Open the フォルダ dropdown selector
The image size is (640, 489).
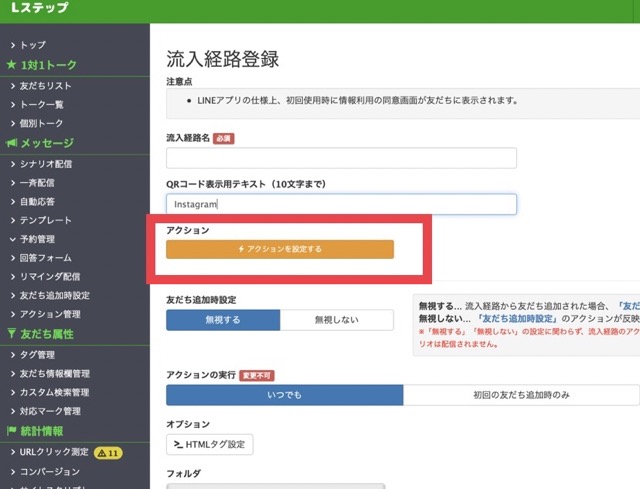[275, 486]
